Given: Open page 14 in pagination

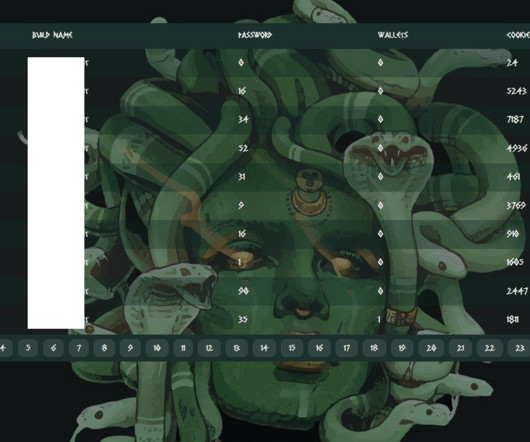Looking at the screenshot, I should [x=264, y=348].
